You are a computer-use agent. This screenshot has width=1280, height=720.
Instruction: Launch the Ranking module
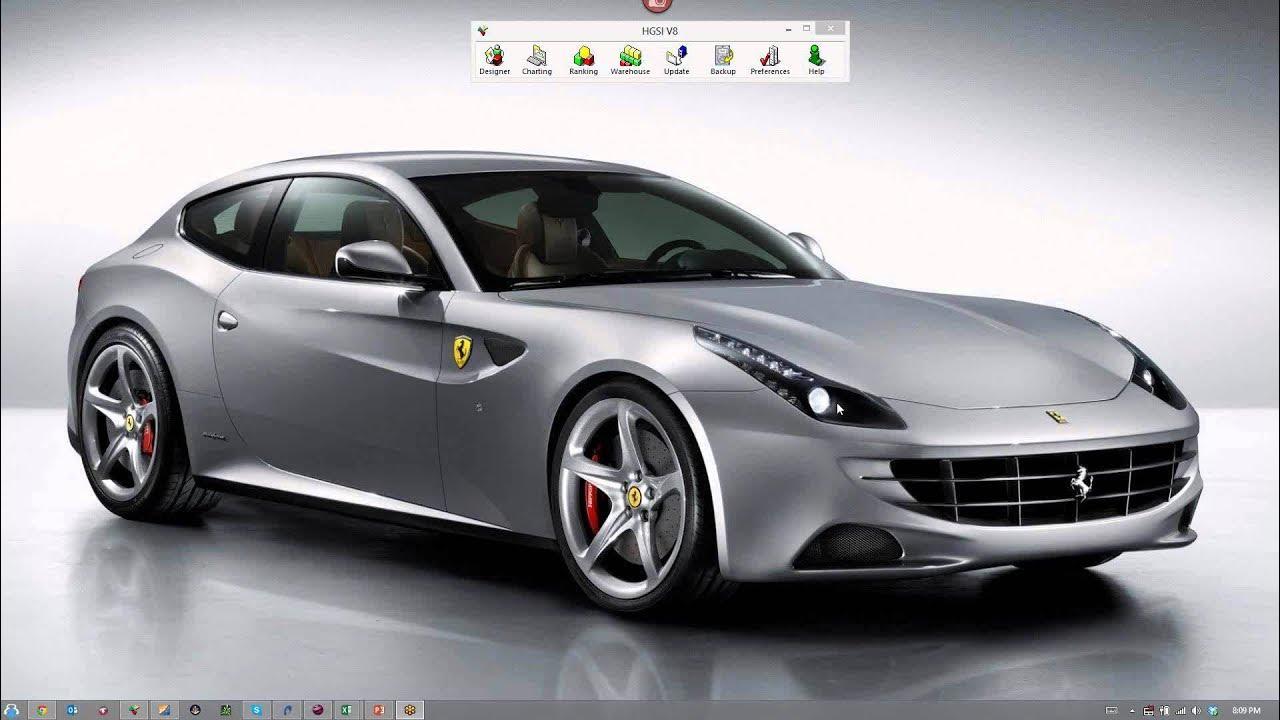[583, 60]
